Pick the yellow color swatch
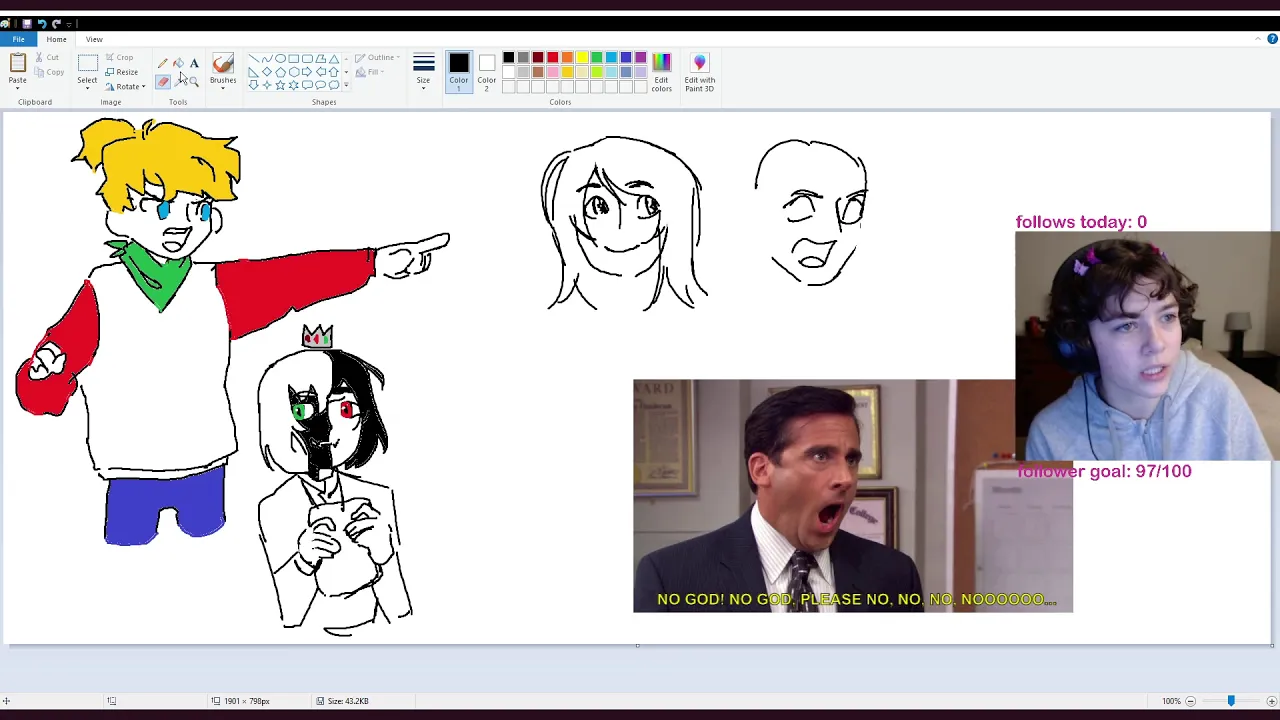 582,58
